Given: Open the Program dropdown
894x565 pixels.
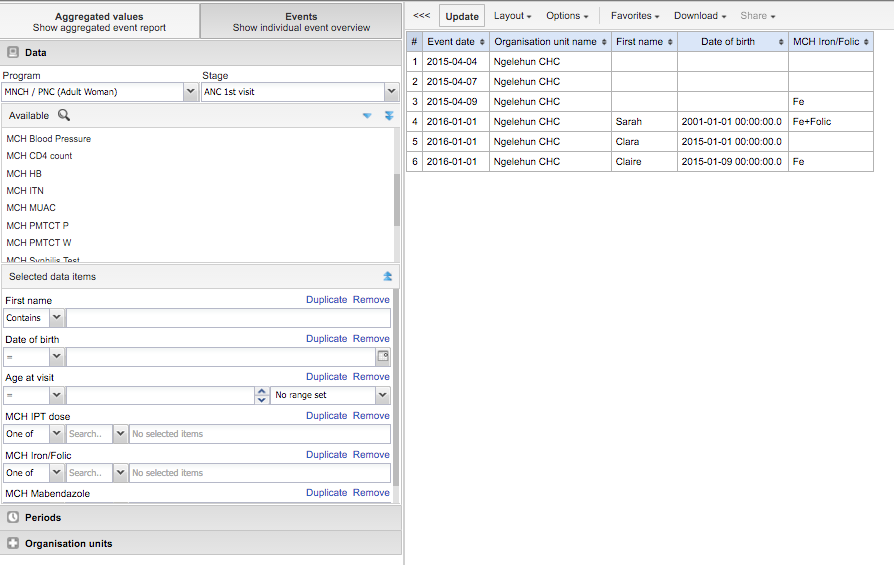Looking at the screenshot, I should tap(191, 92).
